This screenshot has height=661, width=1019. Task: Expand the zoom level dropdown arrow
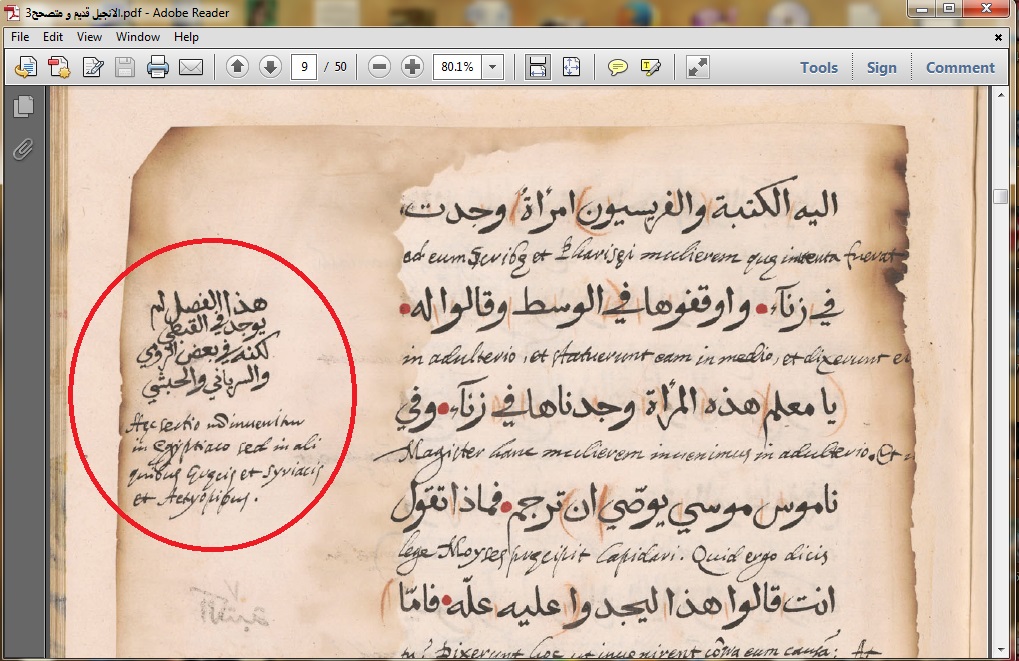coord(493,67)
